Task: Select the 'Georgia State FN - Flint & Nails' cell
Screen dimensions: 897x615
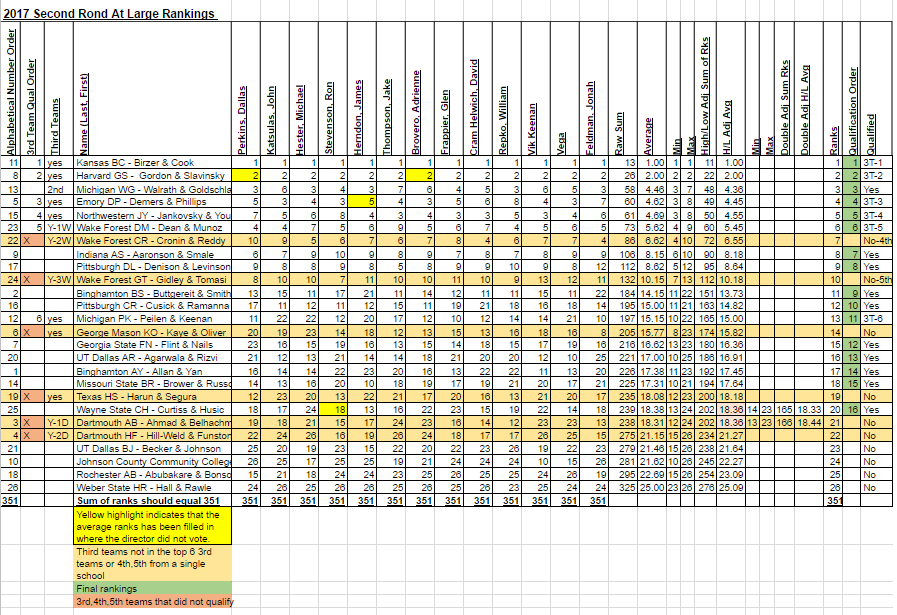Action: click(152, 344)
